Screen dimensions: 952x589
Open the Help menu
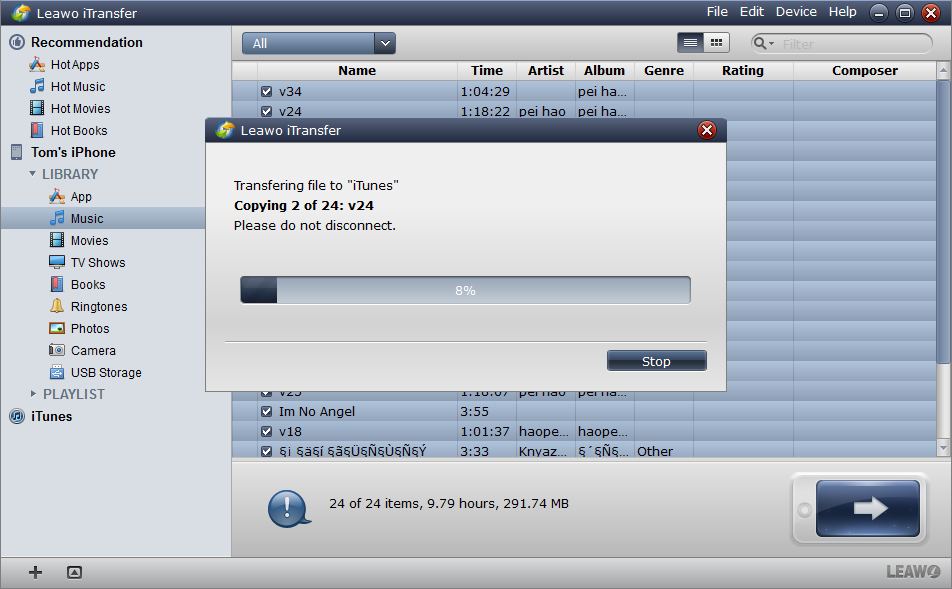[x=843, y=12]
